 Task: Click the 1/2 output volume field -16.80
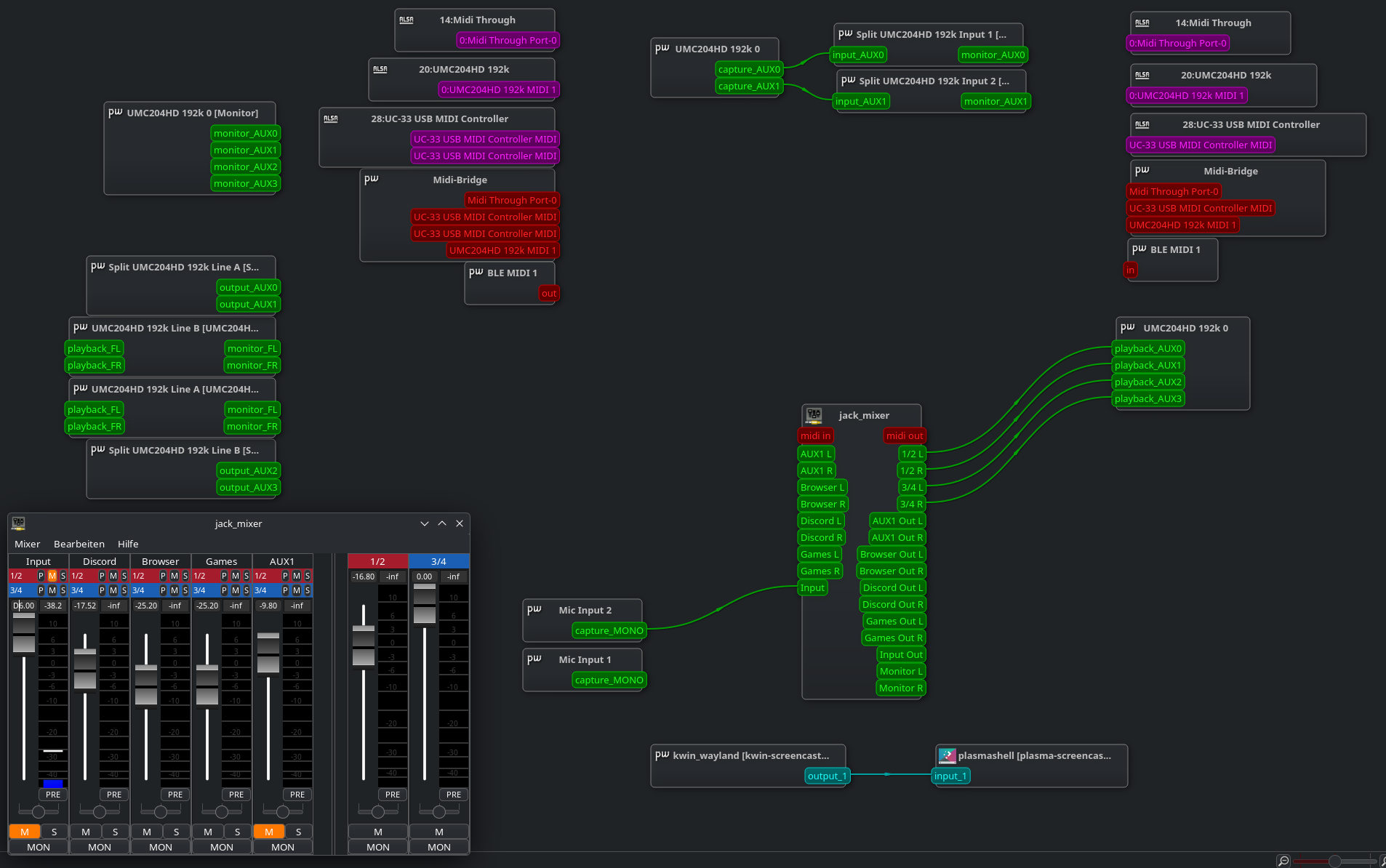click(364, 576)
